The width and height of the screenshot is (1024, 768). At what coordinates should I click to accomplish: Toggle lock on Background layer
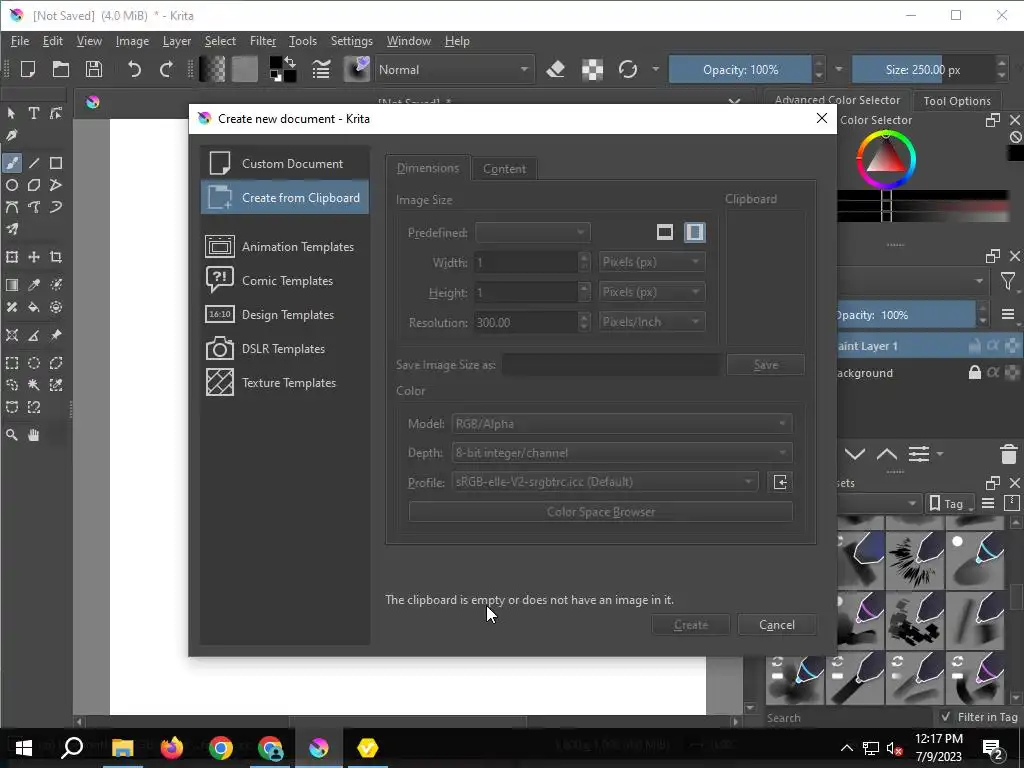point(974,373)
